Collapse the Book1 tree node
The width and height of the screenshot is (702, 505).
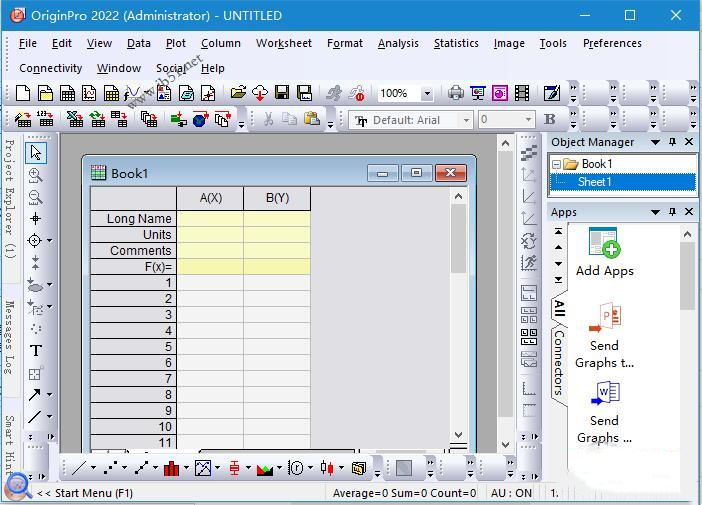556,164
